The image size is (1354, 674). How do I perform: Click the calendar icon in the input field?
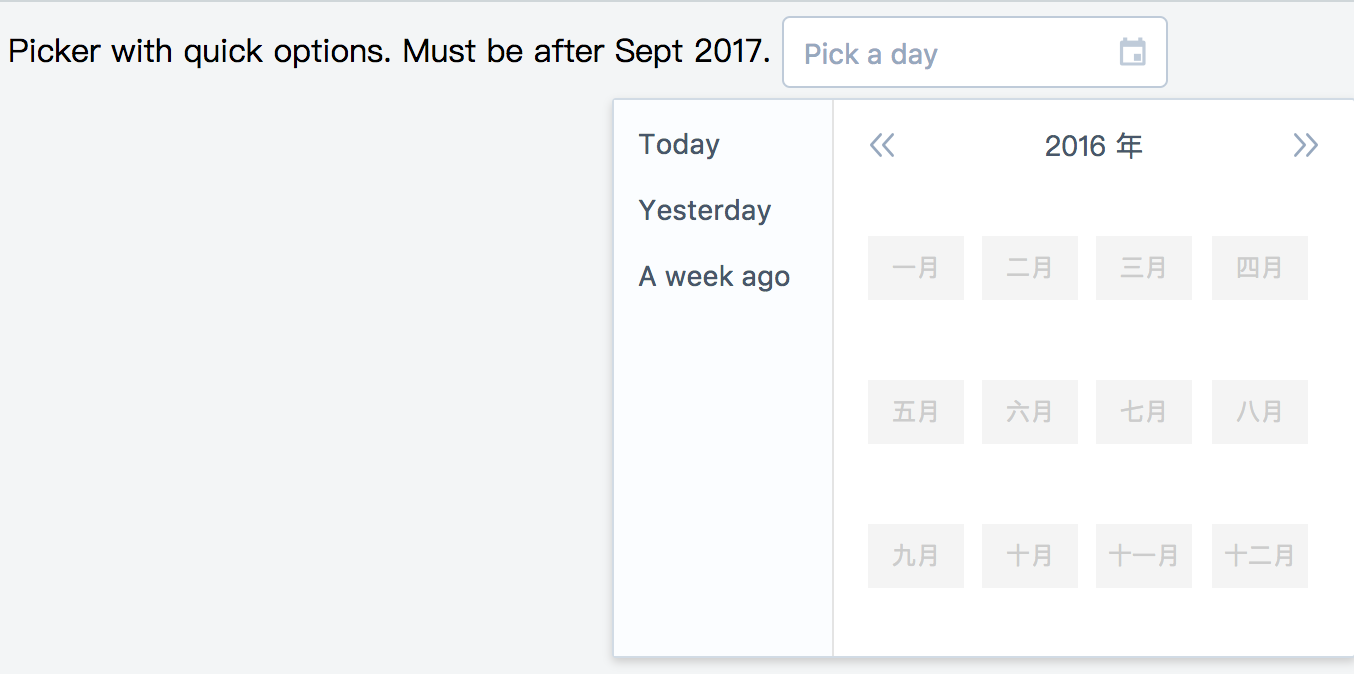[1133, 53]
